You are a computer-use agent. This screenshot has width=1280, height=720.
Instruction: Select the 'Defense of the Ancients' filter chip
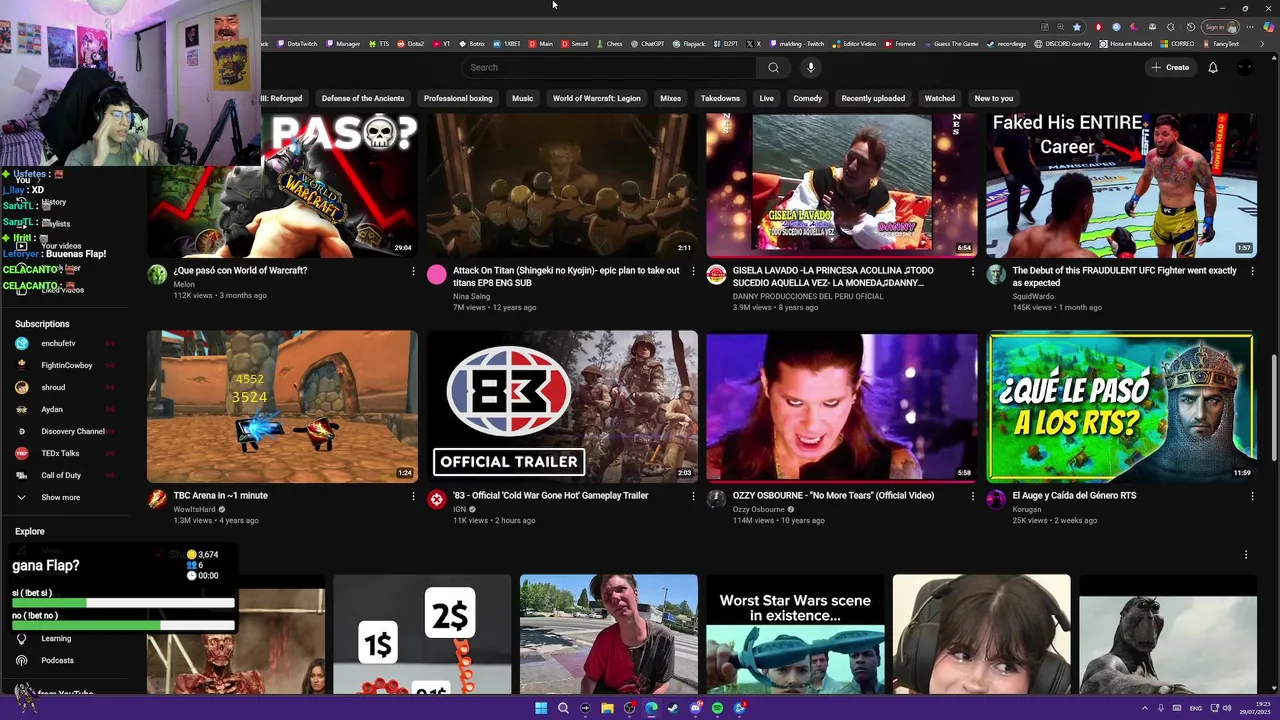363,98
